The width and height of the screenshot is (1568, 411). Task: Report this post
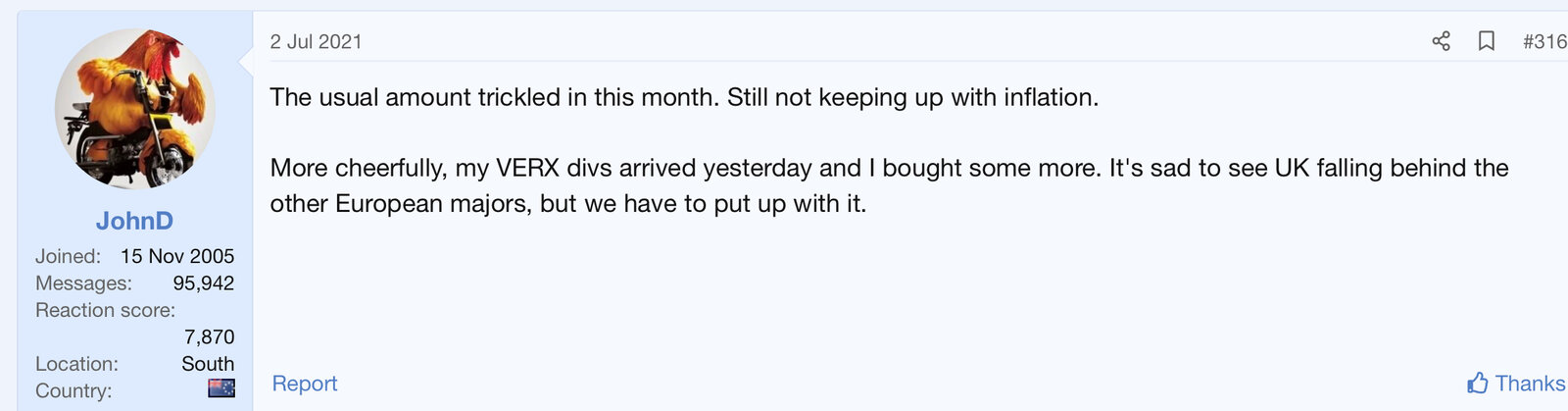pyautogui.click(x=304, y=384)
